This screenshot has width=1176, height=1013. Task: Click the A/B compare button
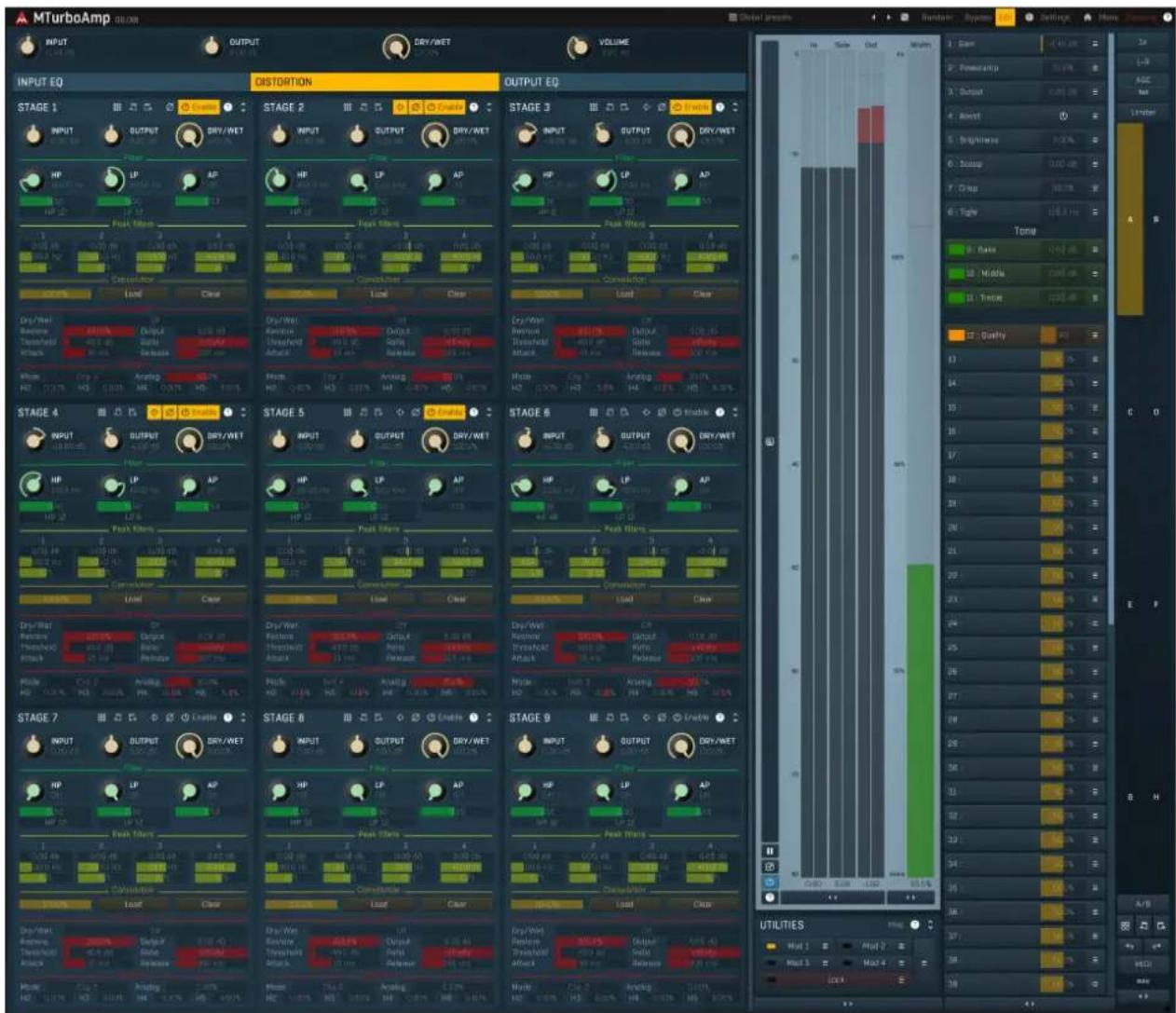click(x=1142, y=904)
